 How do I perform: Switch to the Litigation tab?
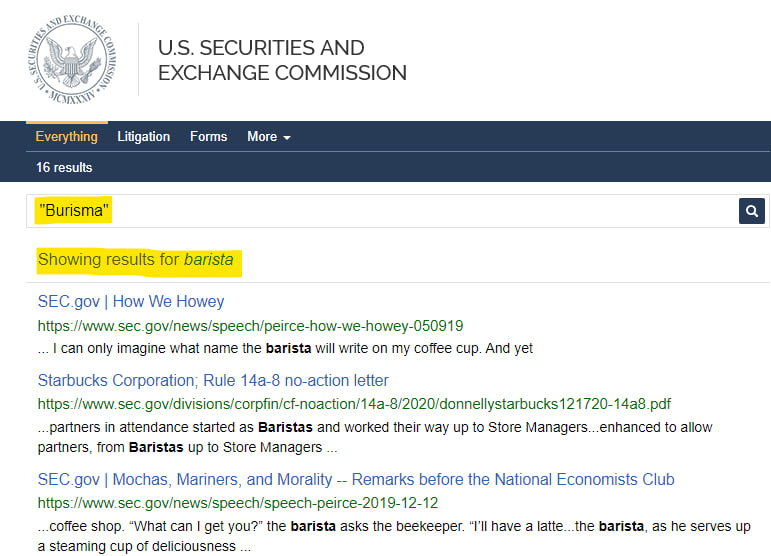tap(143, 137)
